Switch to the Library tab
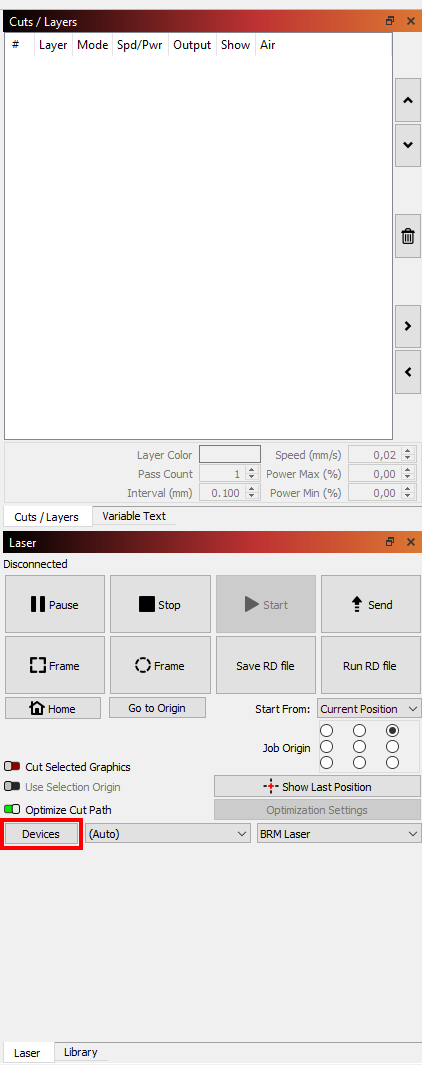 pos(80,1052)
